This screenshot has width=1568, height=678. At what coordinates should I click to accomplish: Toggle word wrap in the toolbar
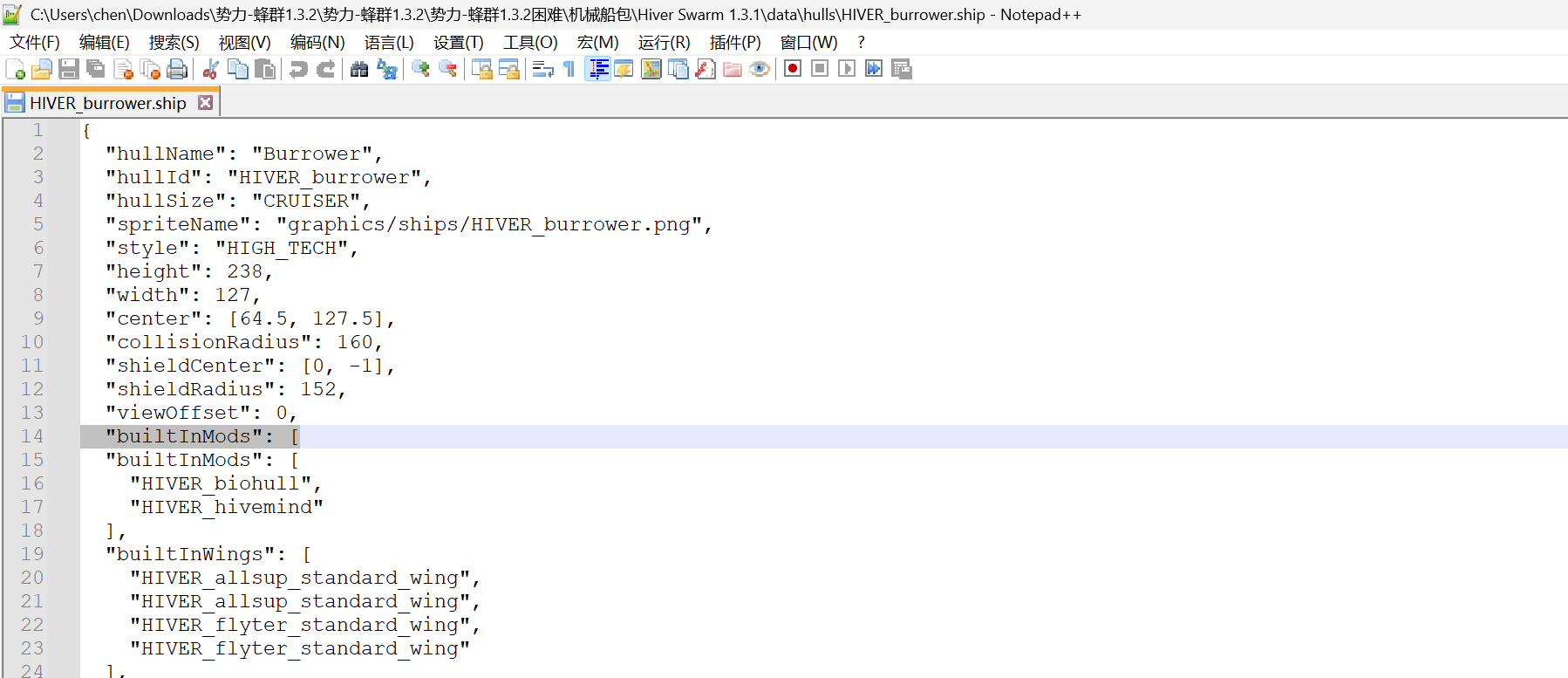542,69
